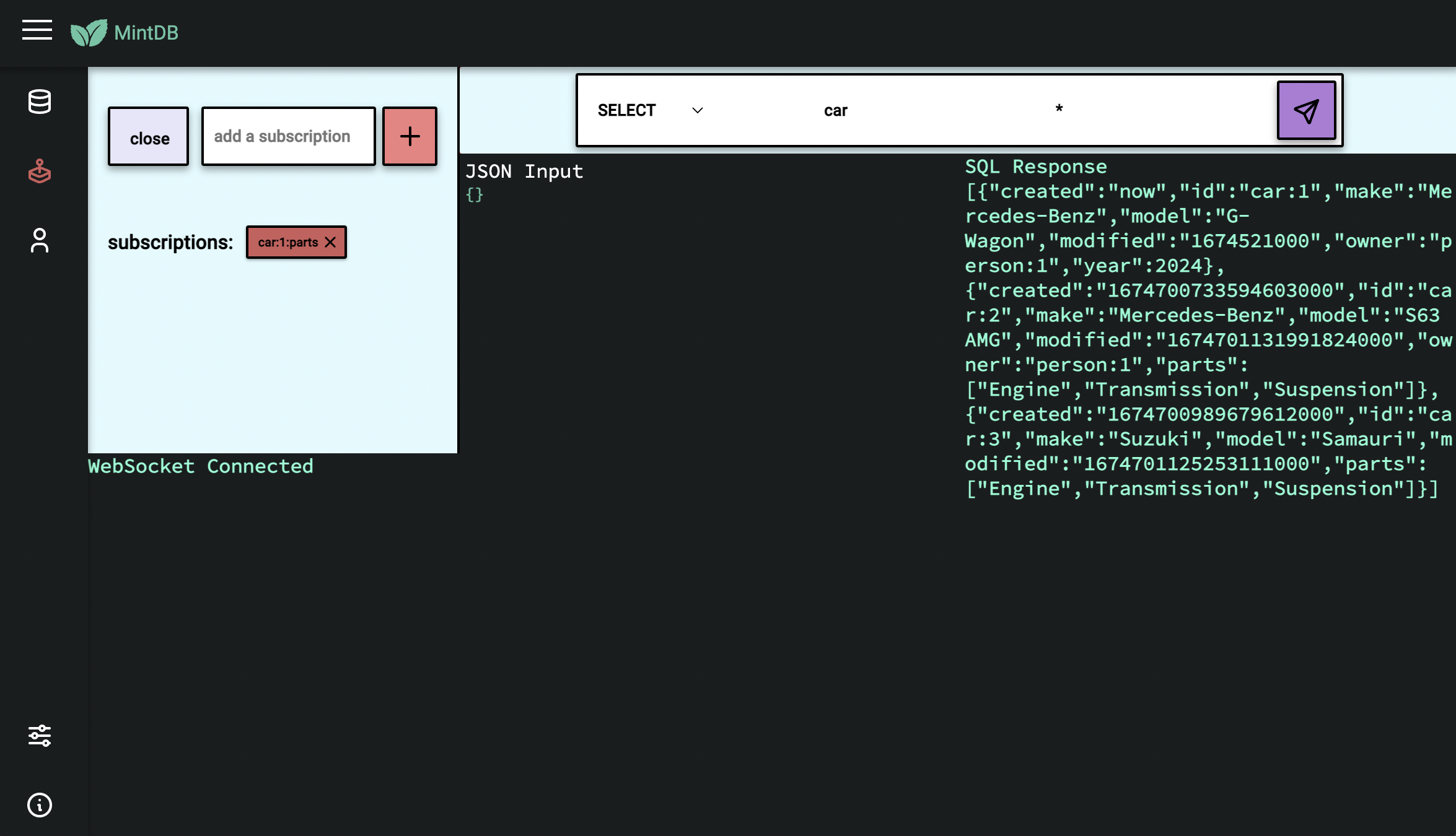Image resolution: width=1456 pixels, height=836 pixels.
Task: Send query with paper plane button
Action: coord(1306,111)
